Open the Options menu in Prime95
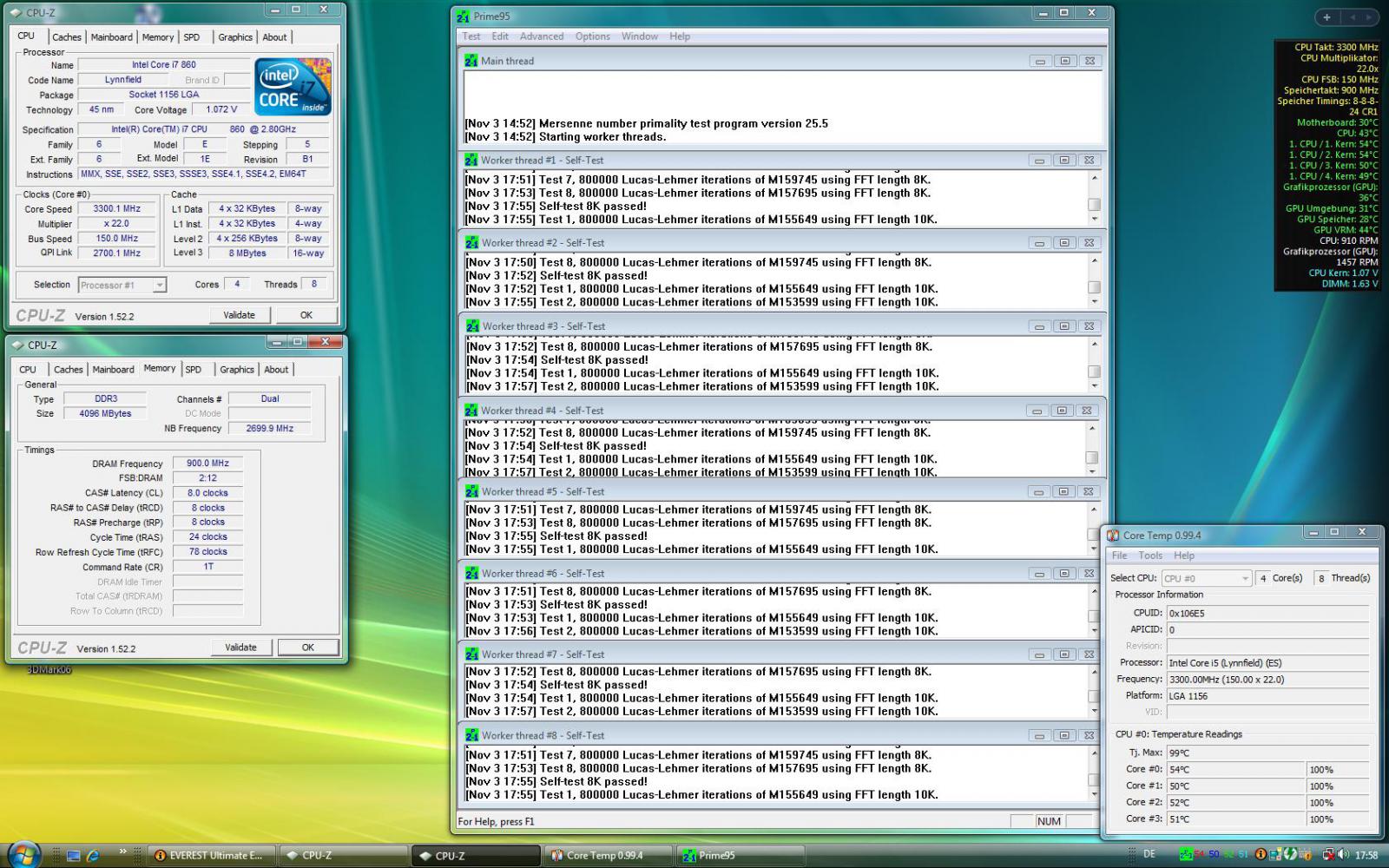The width and height of the screenshot is (1389, 868). point(593,36)
